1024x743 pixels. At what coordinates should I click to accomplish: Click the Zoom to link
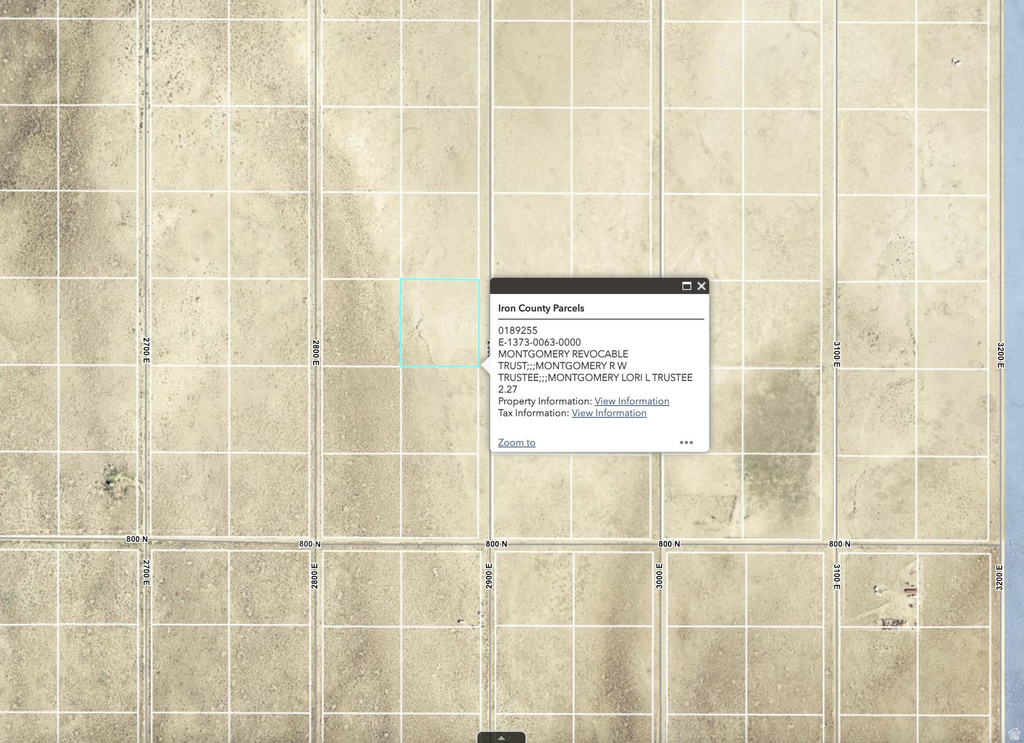(516, 441)
